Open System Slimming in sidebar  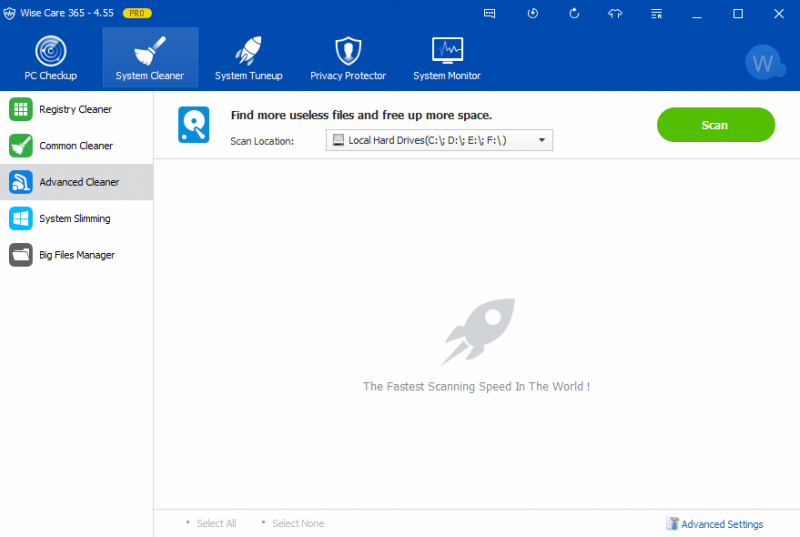(x=77, y=218)
